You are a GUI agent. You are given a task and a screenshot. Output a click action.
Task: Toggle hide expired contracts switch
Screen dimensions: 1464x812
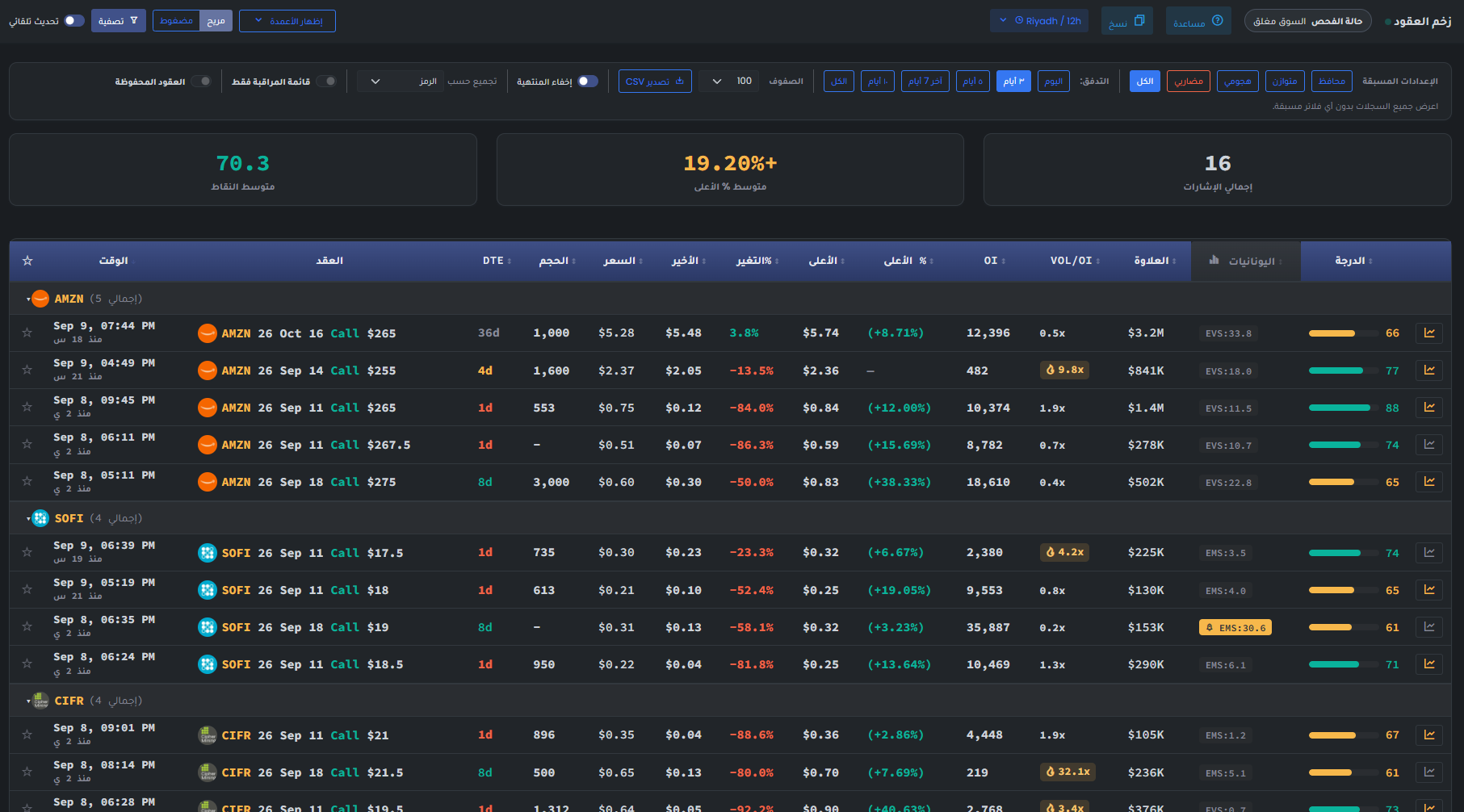click(x=588, y=81)
